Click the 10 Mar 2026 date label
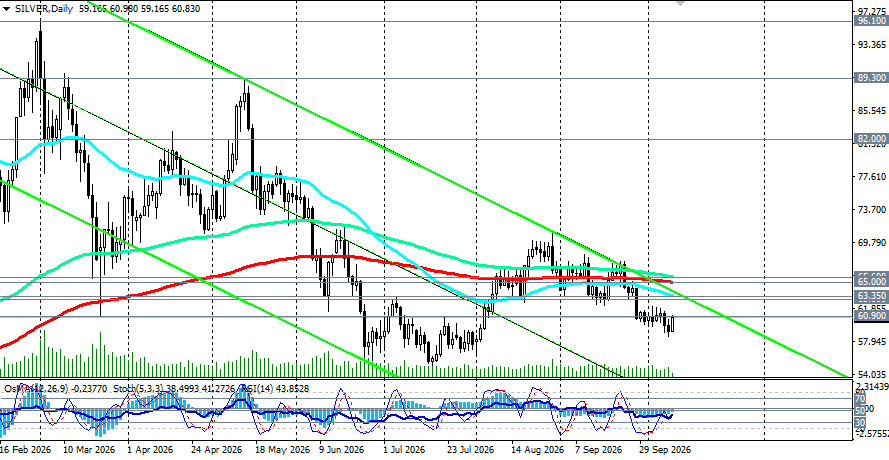This screenshot has width=889, height=460. click(89, 450)
